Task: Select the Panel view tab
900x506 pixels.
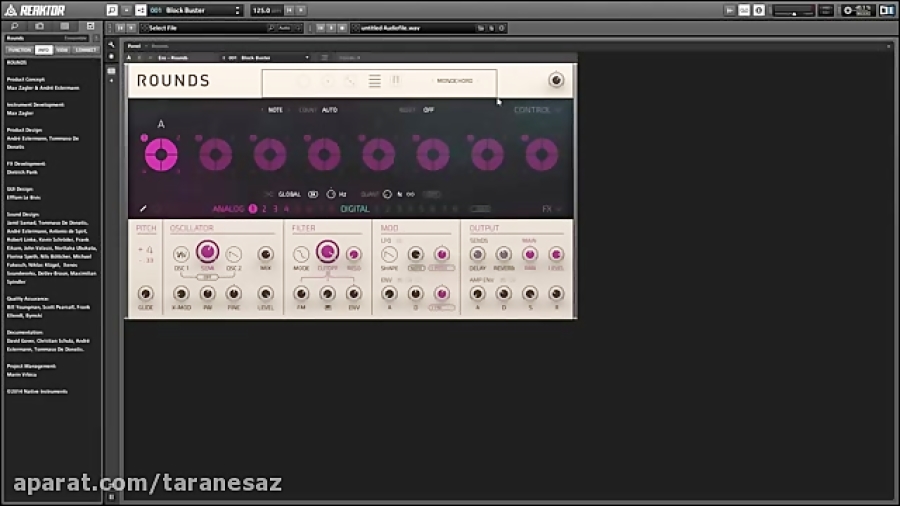Action: 134,46
